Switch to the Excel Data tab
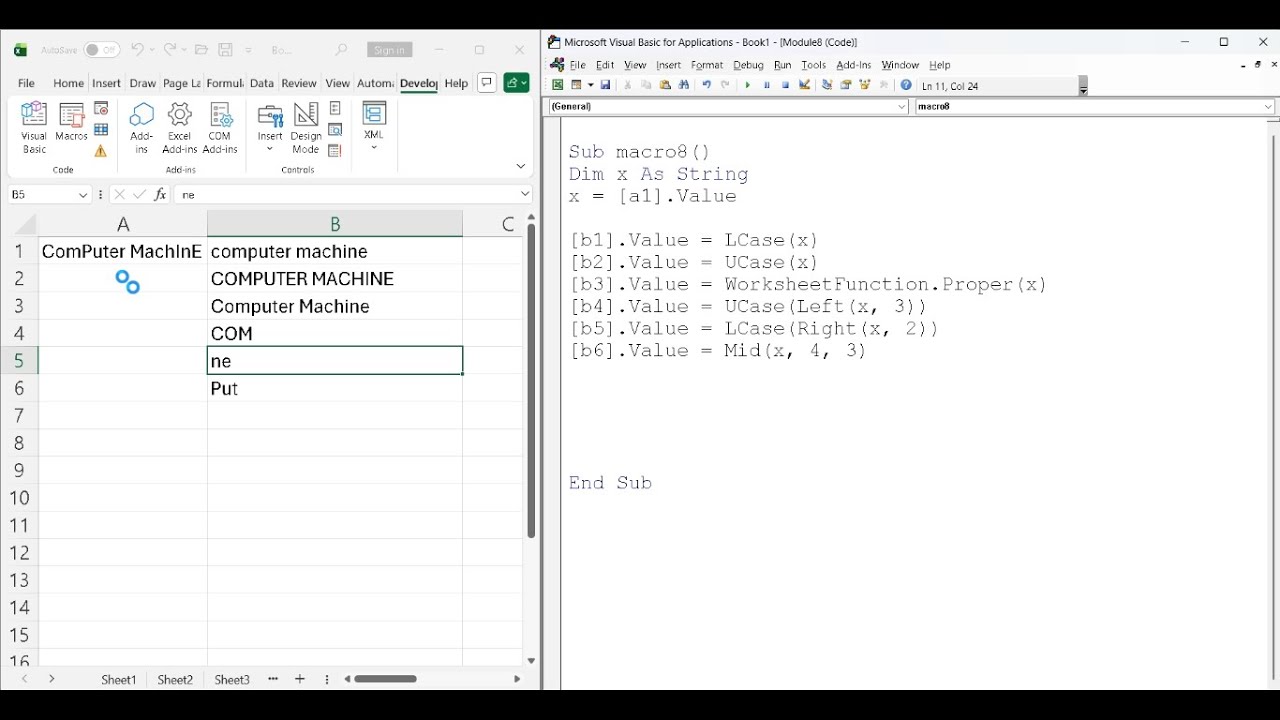1280x720 pixels. pyautogui.click(x=262, y=83)
